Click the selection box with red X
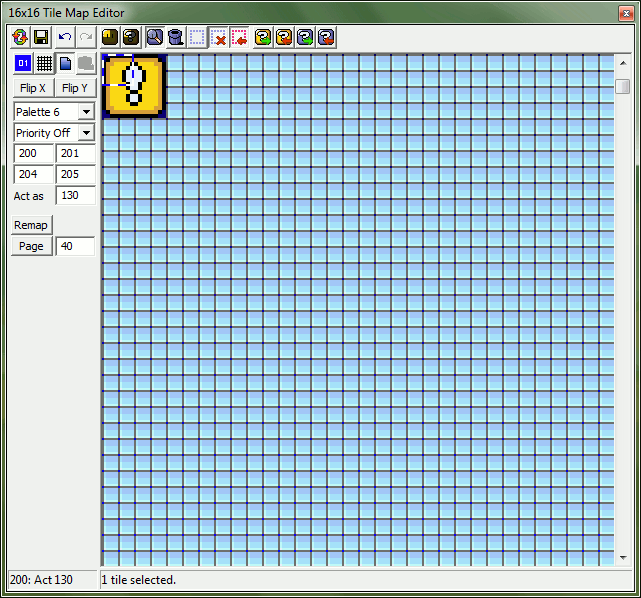Screen dimensions: 641x598 coord(219,38)
